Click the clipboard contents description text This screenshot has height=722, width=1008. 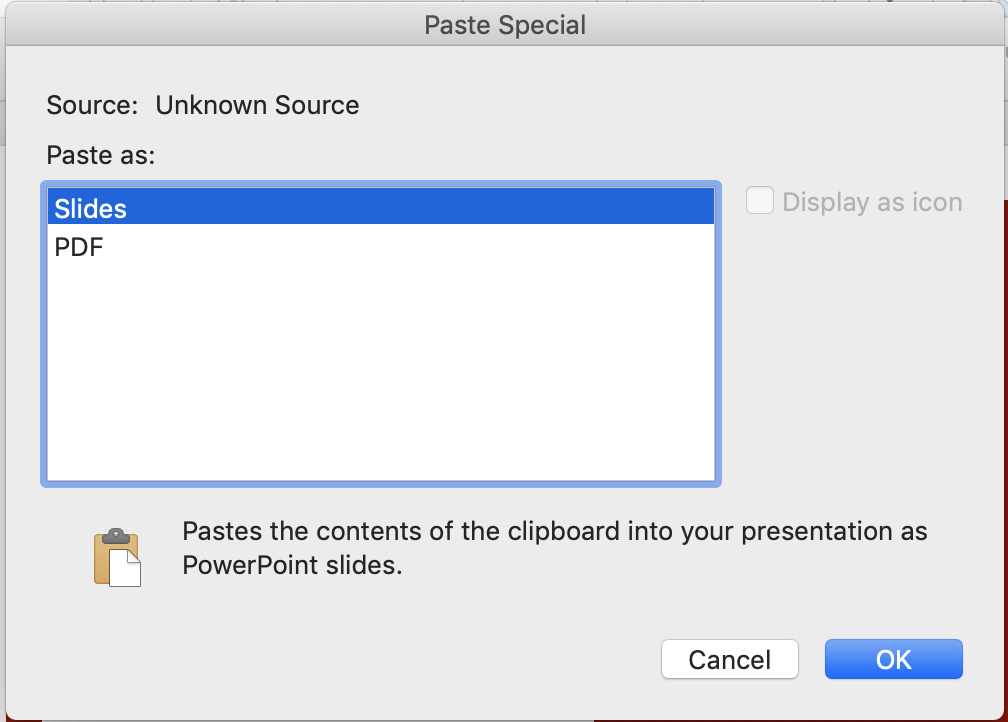(x=555, y=531)
